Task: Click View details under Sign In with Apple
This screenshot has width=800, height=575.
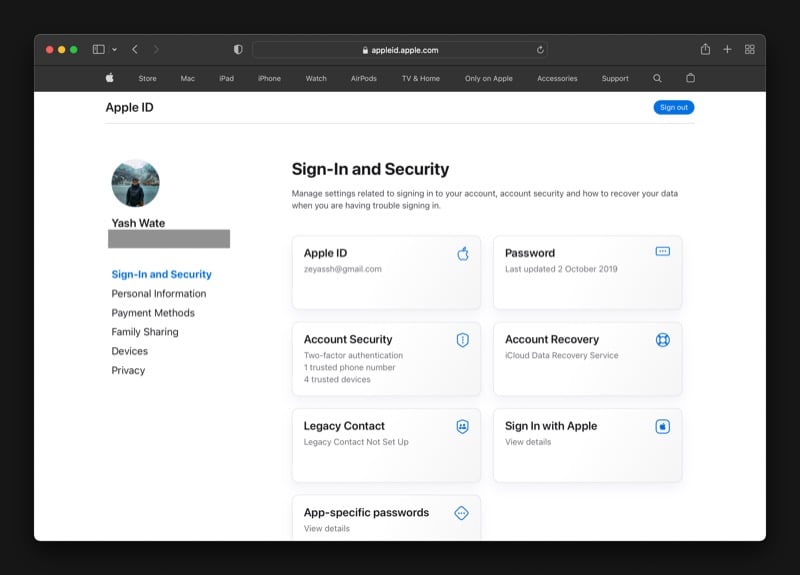Action: click(528, 442)
